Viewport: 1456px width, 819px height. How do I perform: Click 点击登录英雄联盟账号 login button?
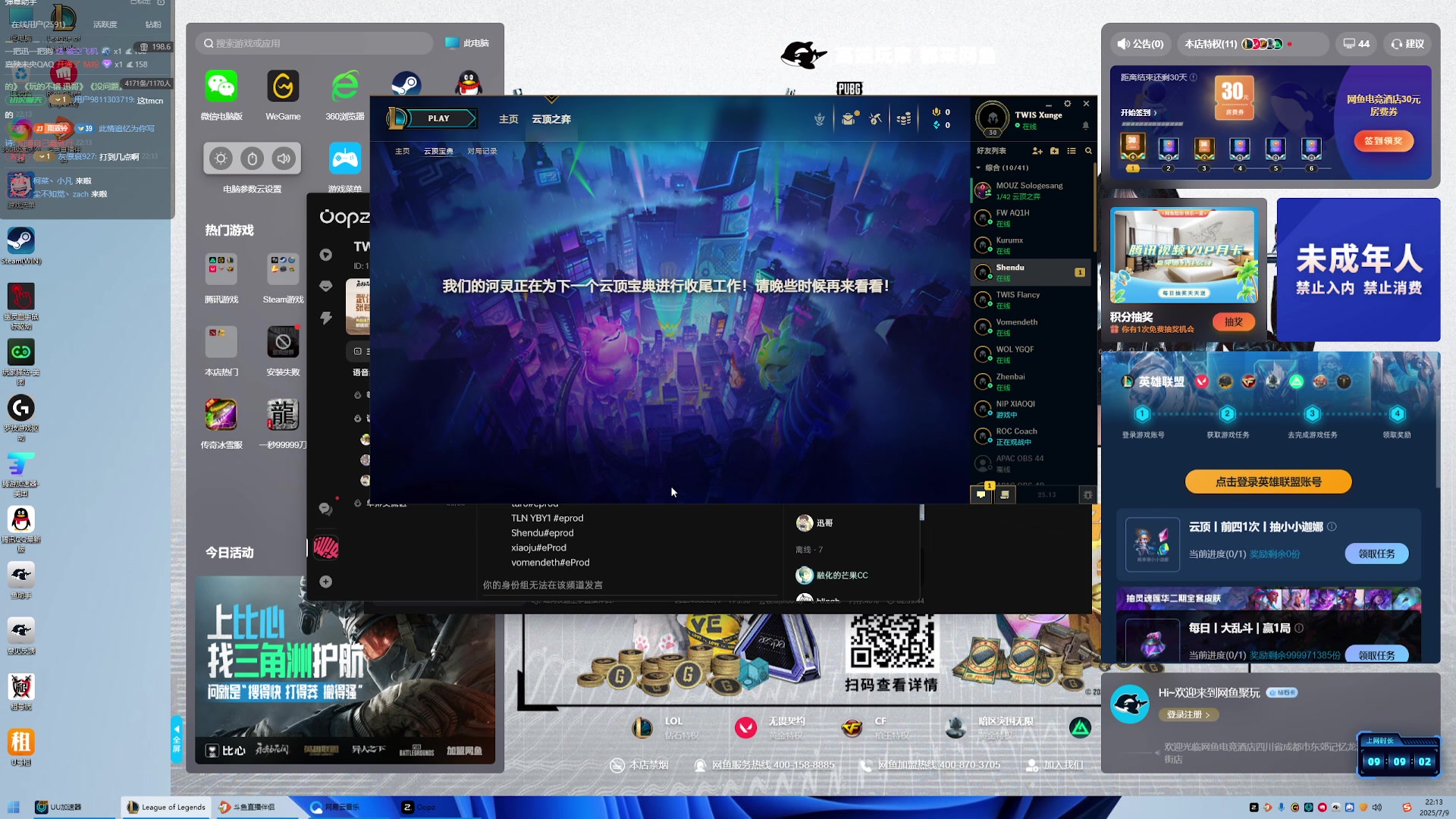(1268, 482)
